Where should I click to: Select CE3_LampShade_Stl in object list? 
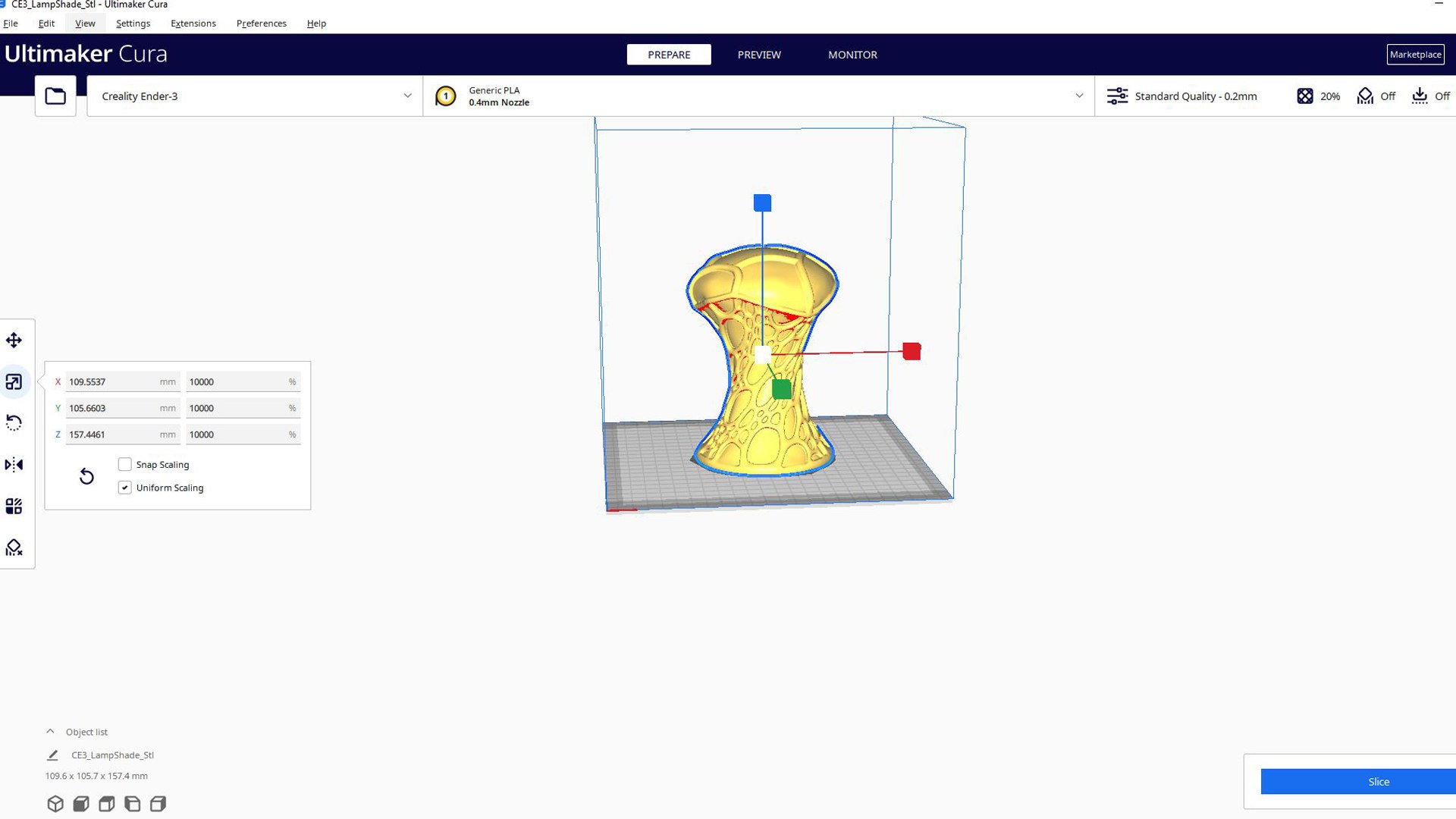tap(112, 755)
